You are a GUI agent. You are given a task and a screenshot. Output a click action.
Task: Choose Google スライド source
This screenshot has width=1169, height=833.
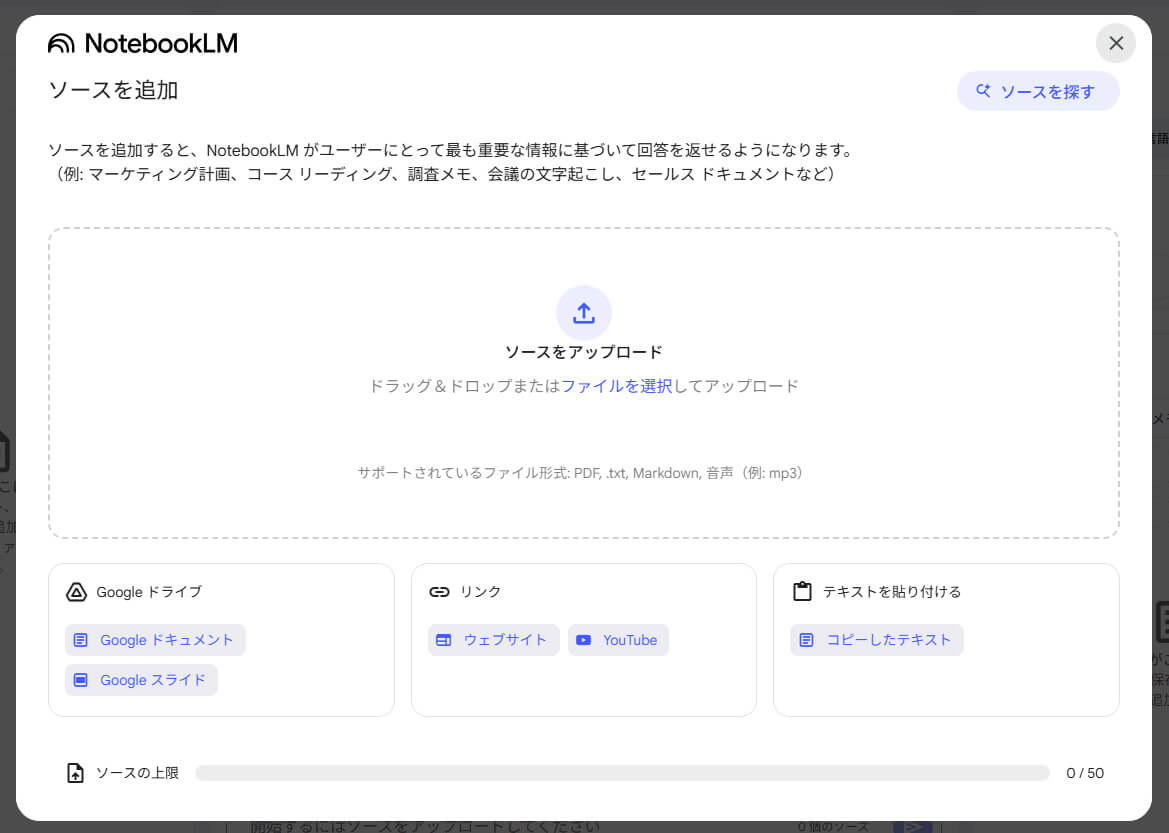142,680
